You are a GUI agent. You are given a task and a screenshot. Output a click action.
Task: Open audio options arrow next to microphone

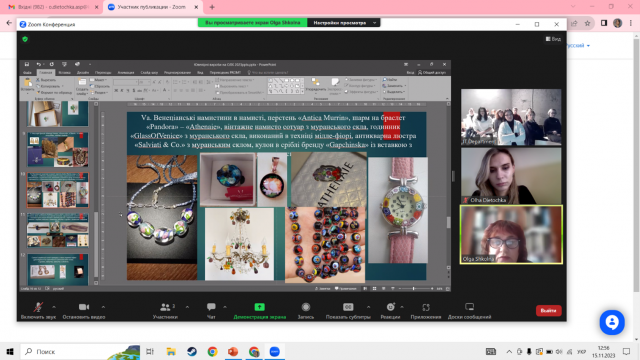[x=54, y=307]
